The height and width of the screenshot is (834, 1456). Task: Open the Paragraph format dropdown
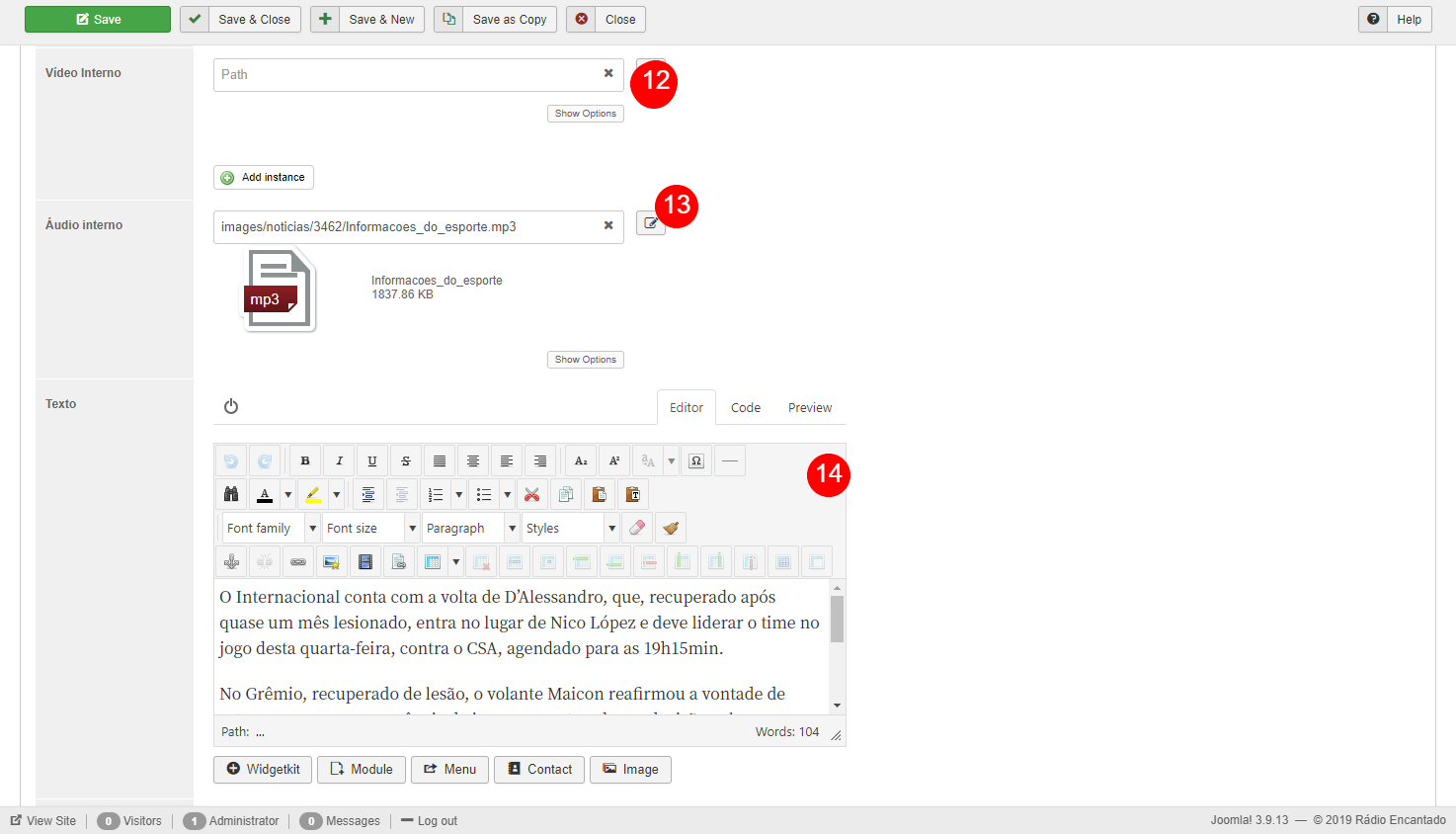point(470,529)
